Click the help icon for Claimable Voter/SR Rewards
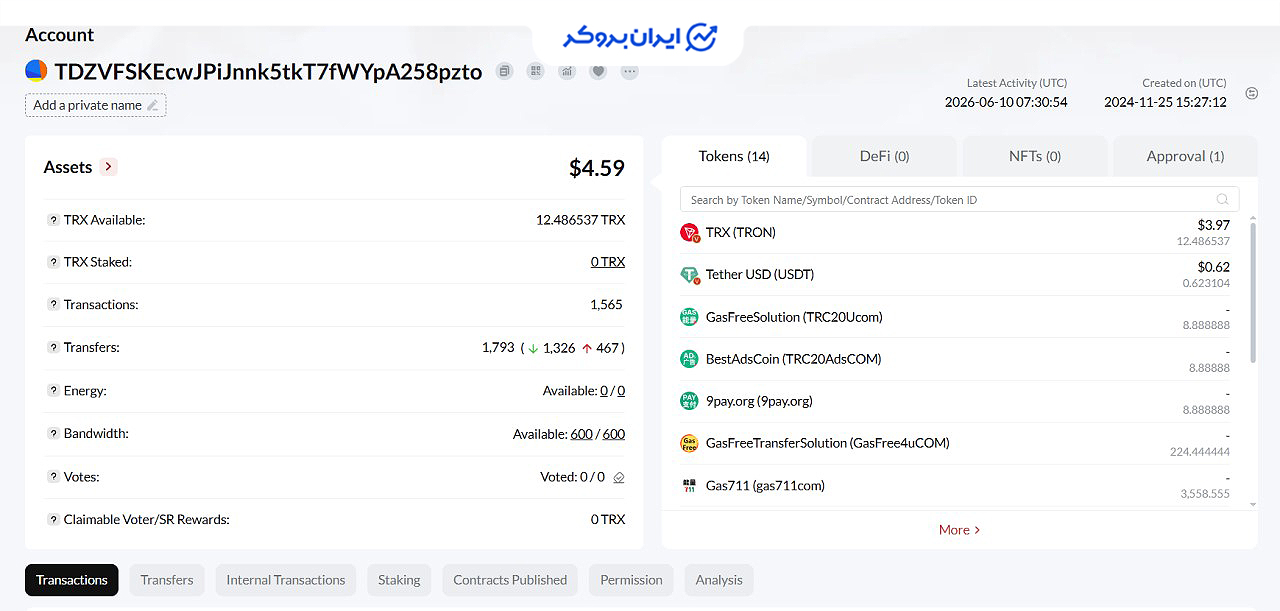The height and width of the screenshot is (611, 1280). point(53,520)
